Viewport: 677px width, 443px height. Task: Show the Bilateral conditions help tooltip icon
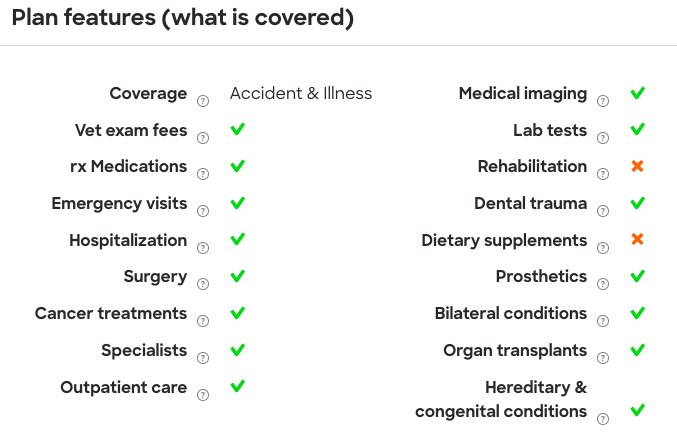(x=603, y=321)
